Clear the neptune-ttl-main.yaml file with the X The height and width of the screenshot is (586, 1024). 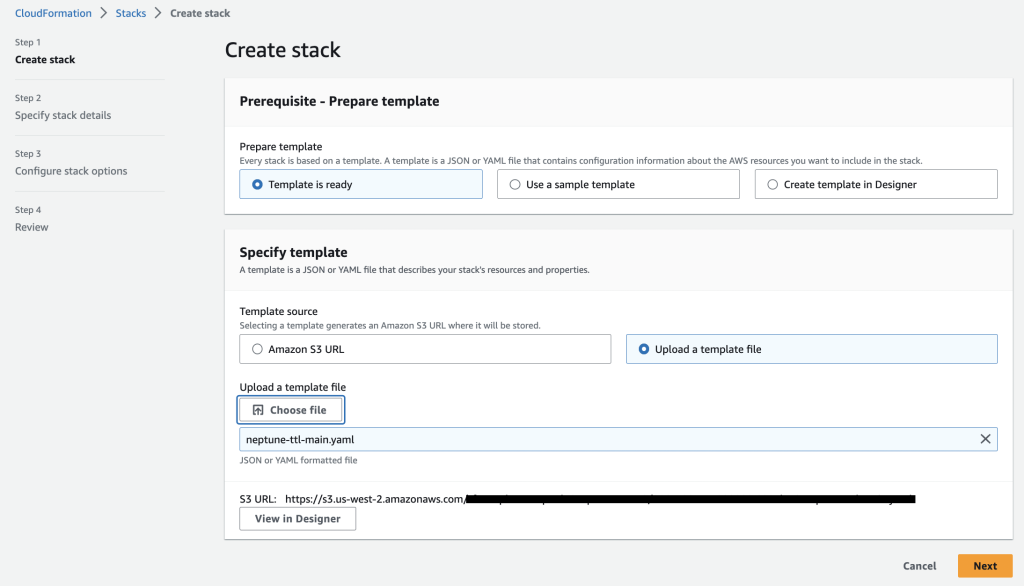click(x=985, y=438)
